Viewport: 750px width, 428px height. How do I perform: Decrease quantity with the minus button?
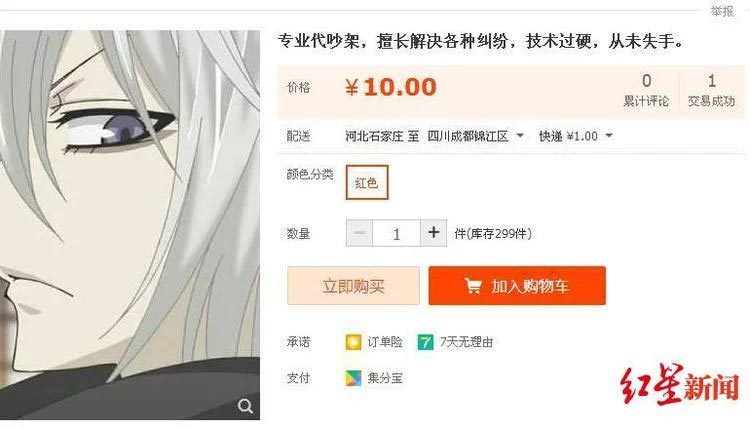359,233
